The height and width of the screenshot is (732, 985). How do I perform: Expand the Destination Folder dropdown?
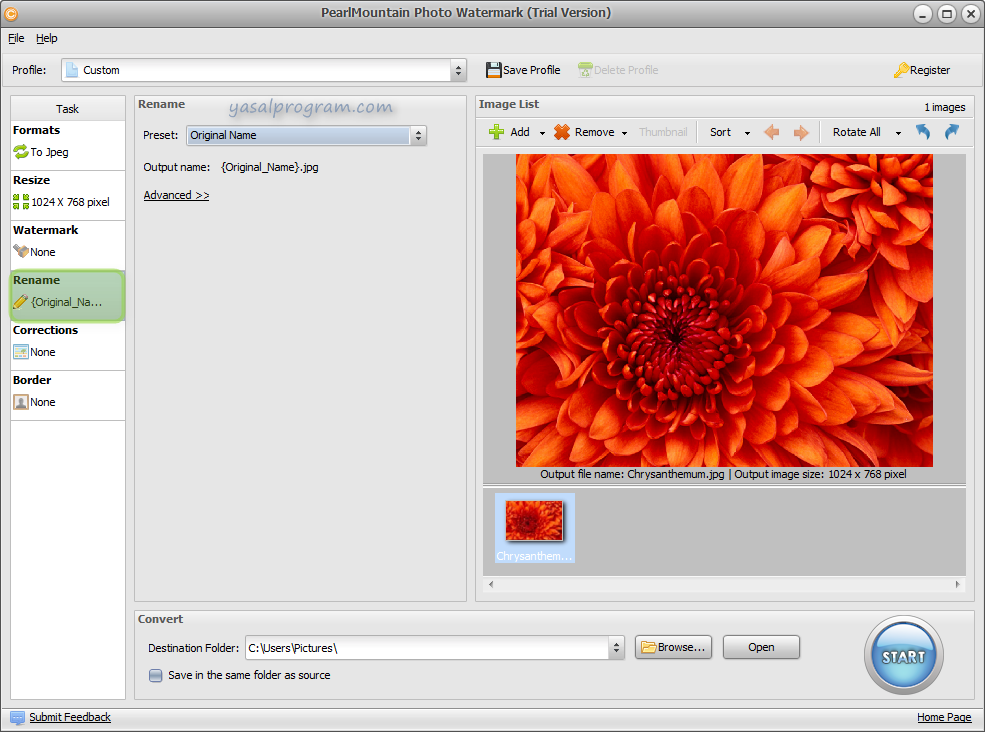[616, 648]
